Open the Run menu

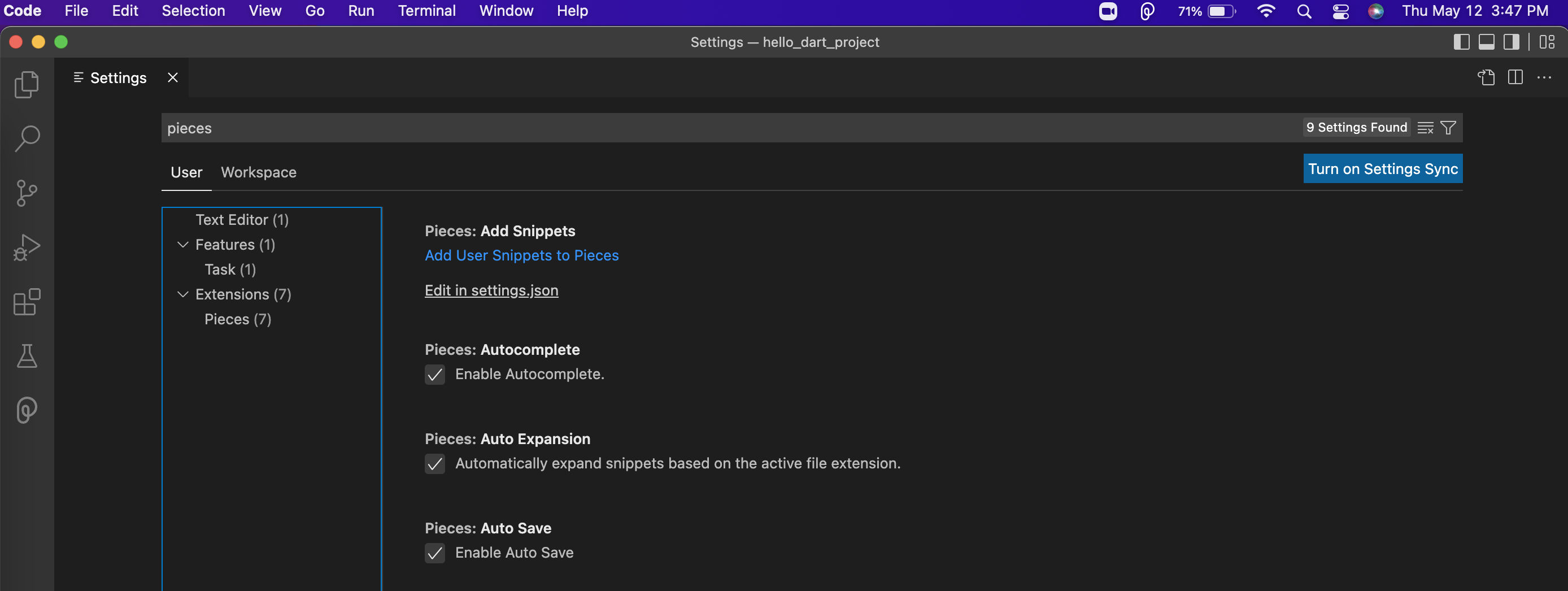tap(361, 11)
